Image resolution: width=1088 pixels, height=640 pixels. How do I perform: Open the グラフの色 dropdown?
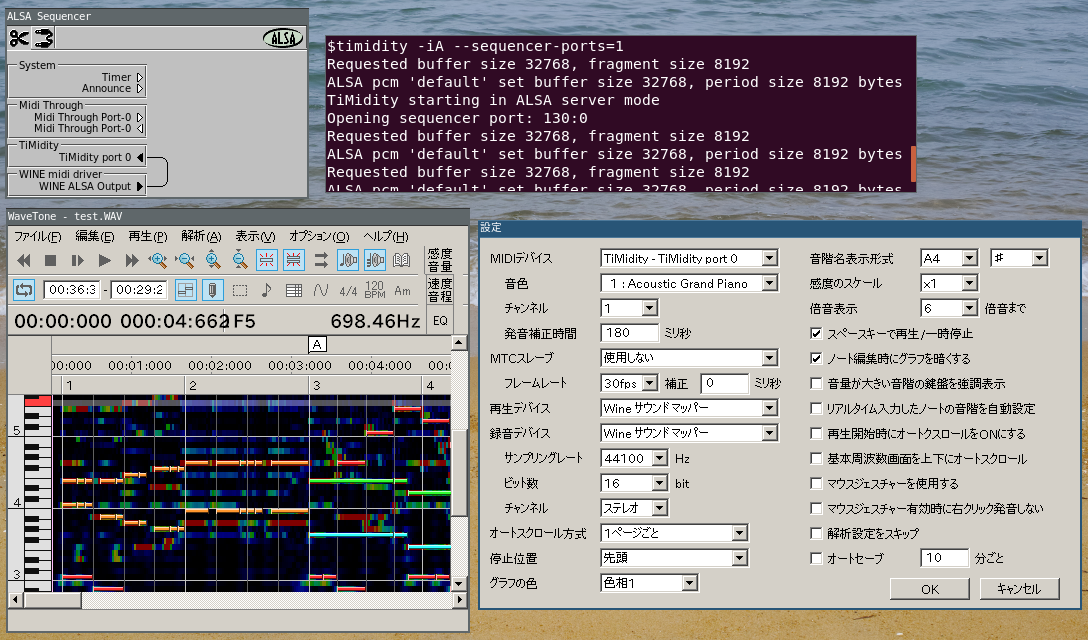point(688,583)
